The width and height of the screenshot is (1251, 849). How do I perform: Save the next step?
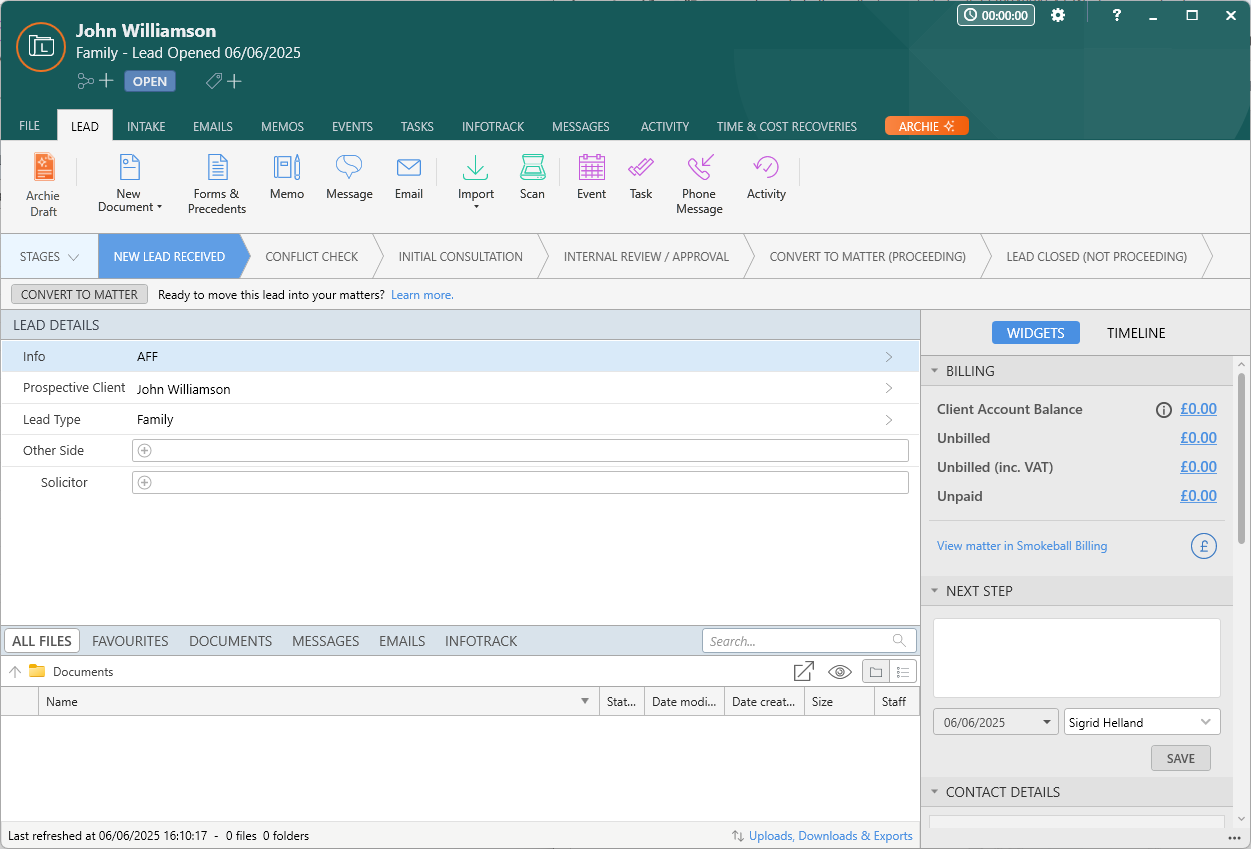(x=1181, y=758)
